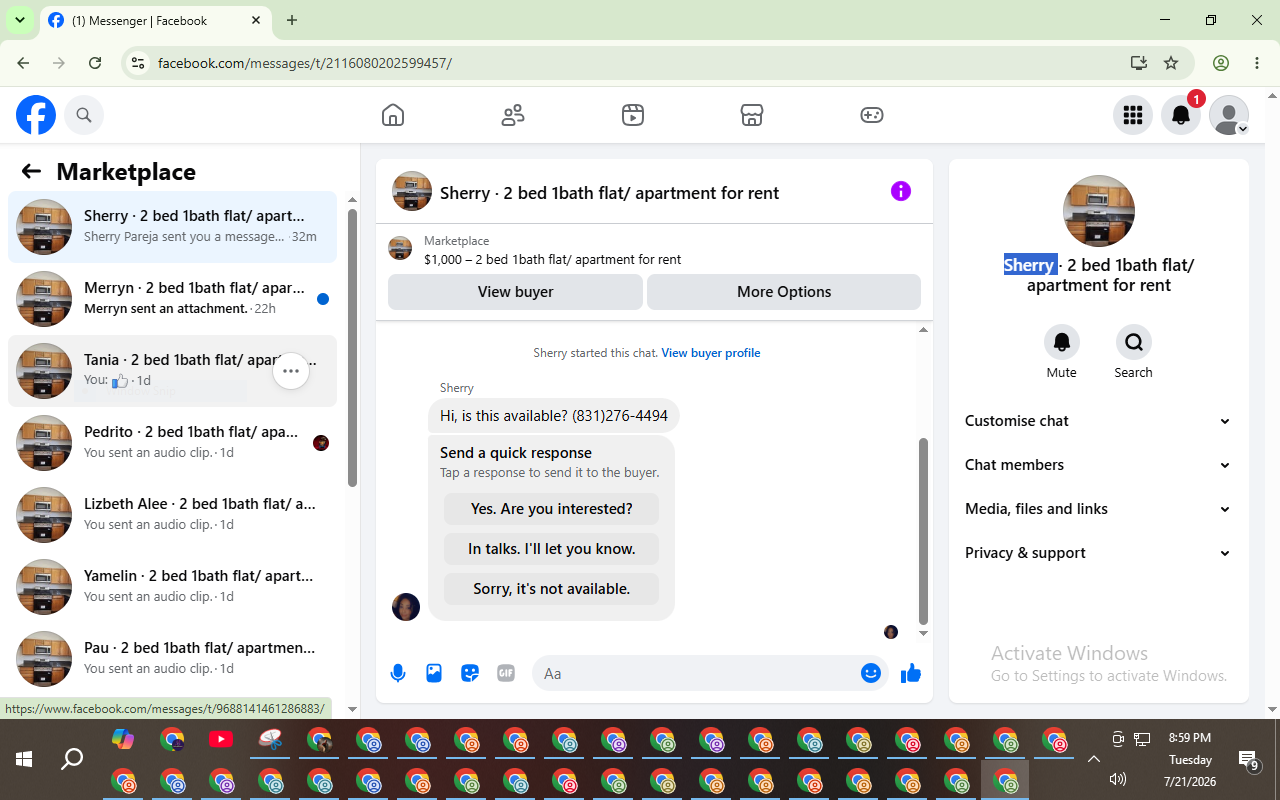Viewport: 1280px width, 800px height.
Task: Open the Windows taskbar search
Action: 72,759
